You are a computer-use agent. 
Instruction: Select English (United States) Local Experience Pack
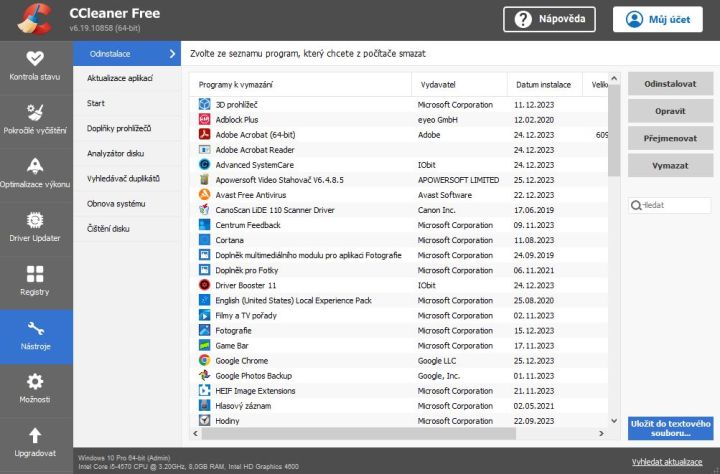(x=399, y=300)
